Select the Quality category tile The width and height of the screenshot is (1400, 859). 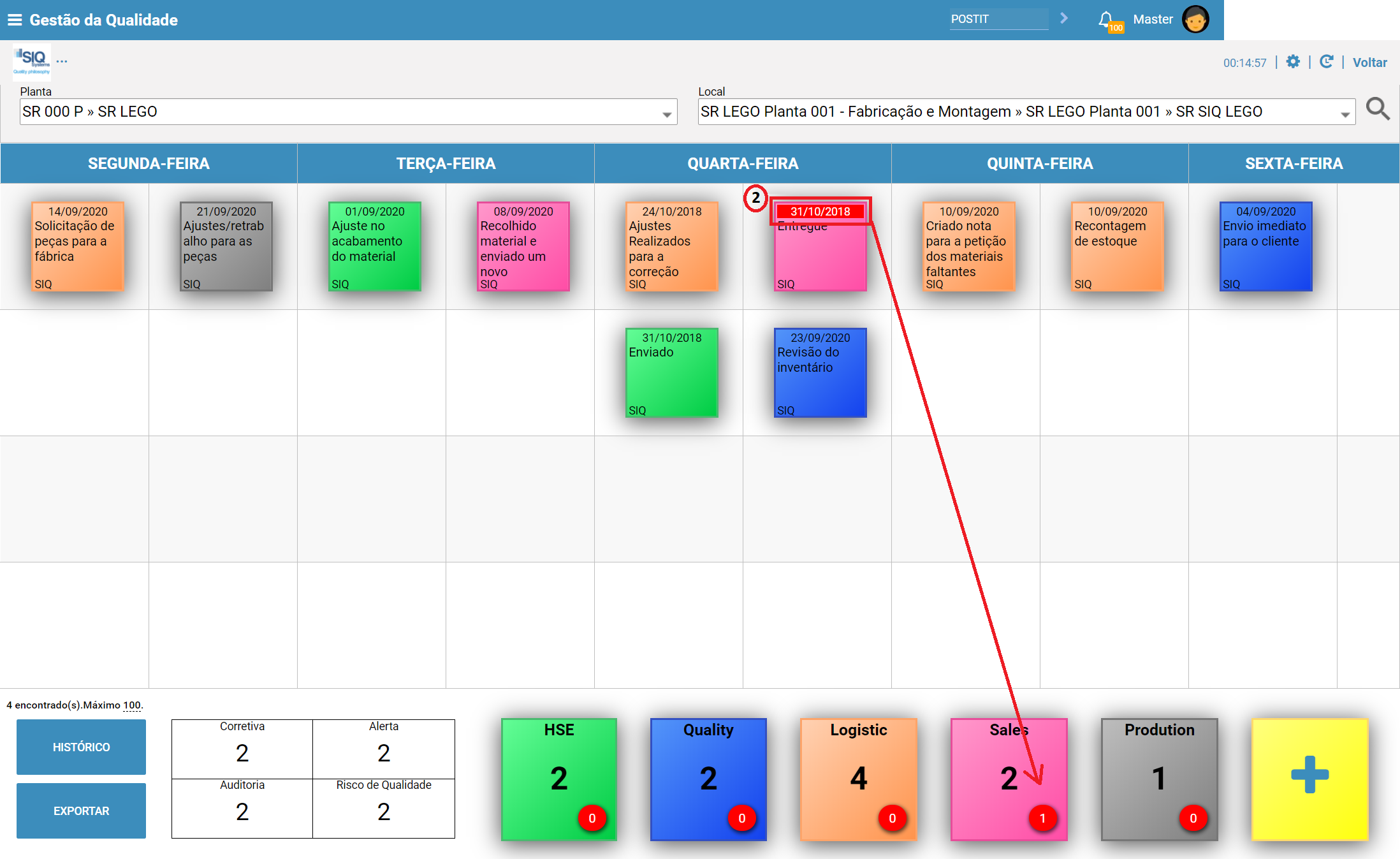pyautogui.click(x=708, y=779)
